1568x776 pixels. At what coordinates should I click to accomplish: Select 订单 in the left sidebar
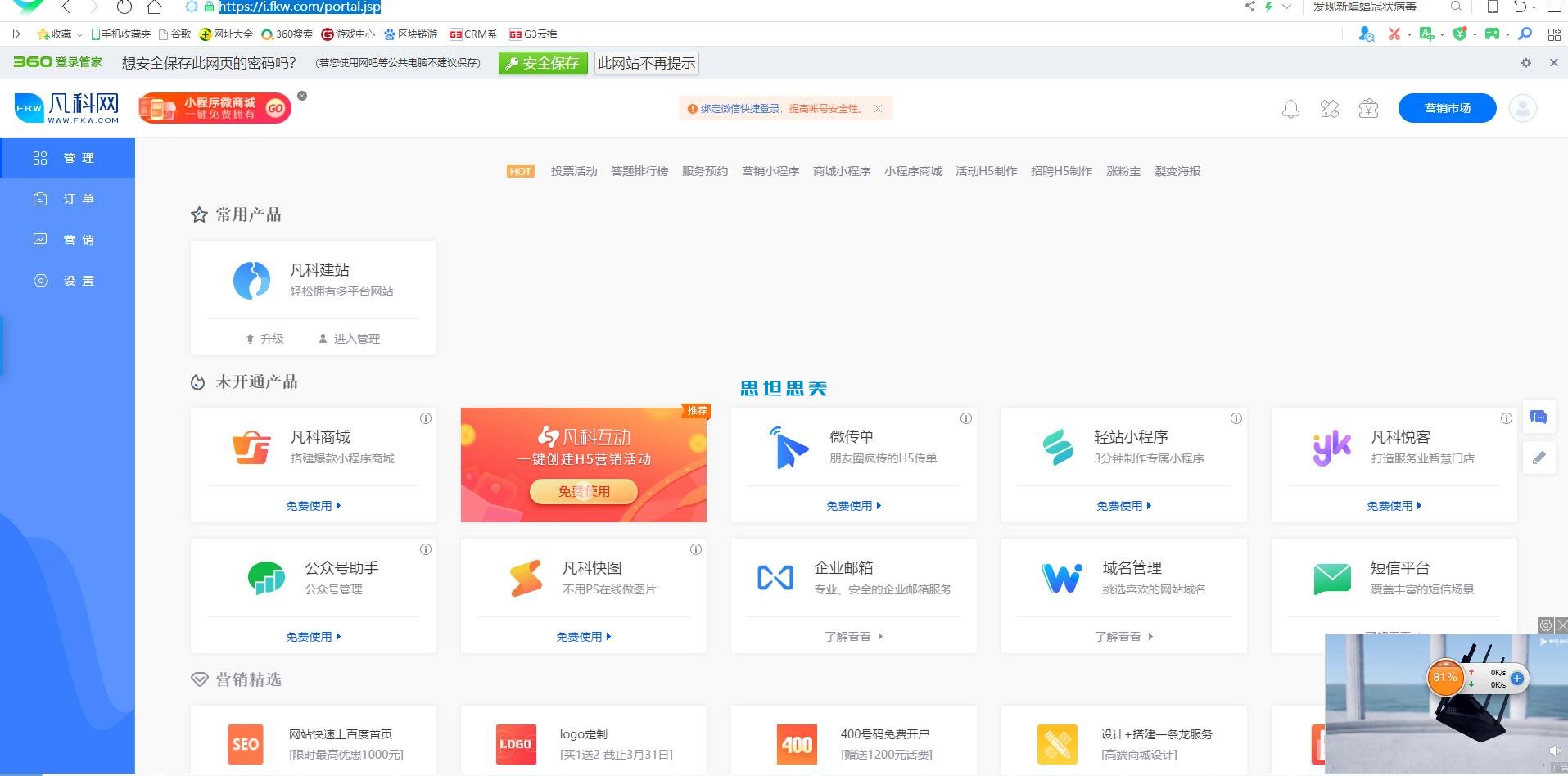(67, 199)
